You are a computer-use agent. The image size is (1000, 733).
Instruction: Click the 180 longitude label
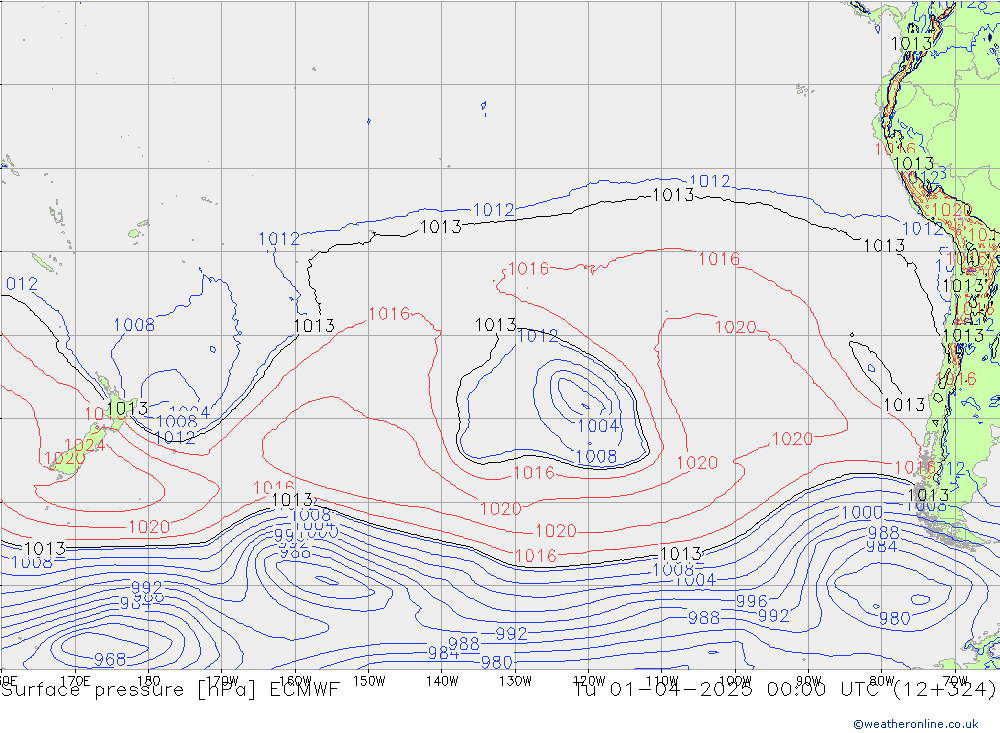pos(149,681)
